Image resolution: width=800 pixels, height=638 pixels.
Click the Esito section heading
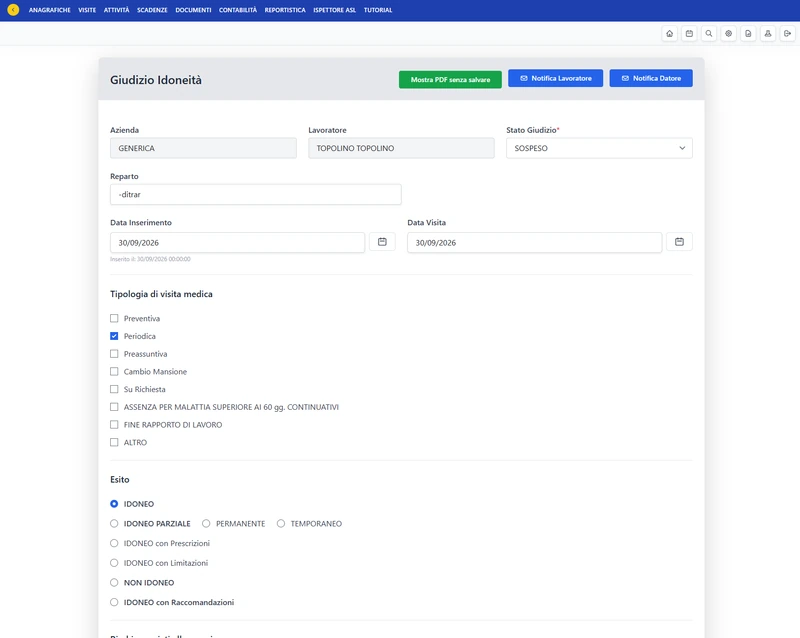(120, 479)
